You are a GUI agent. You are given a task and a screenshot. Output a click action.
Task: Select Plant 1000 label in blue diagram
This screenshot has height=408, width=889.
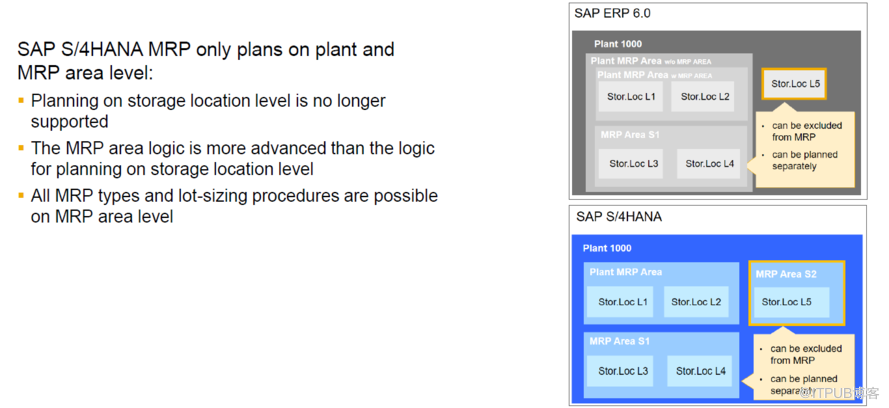point(607,248)
